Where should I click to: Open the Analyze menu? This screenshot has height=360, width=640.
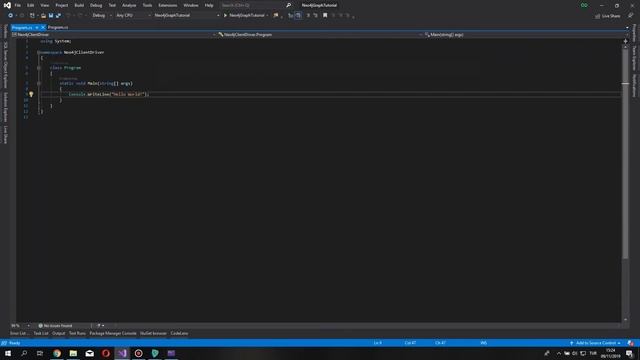[129, 5]
